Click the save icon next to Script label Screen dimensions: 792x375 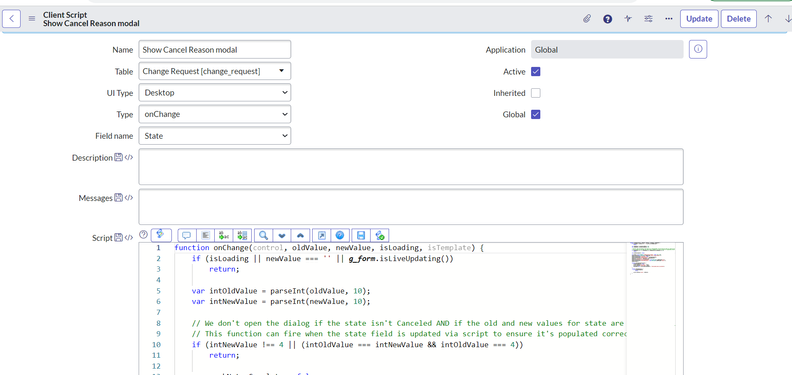118,238
